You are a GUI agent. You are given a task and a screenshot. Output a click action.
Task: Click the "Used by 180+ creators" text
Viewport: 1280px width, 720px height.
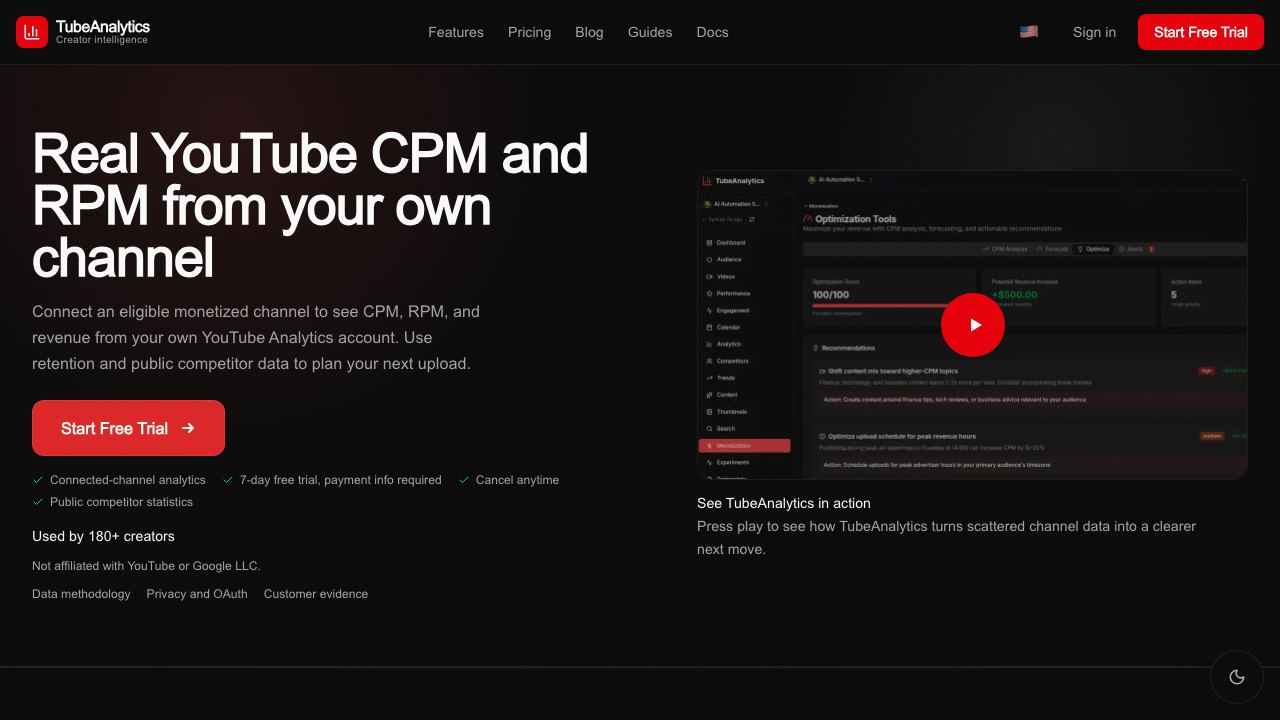click(103, 536)
